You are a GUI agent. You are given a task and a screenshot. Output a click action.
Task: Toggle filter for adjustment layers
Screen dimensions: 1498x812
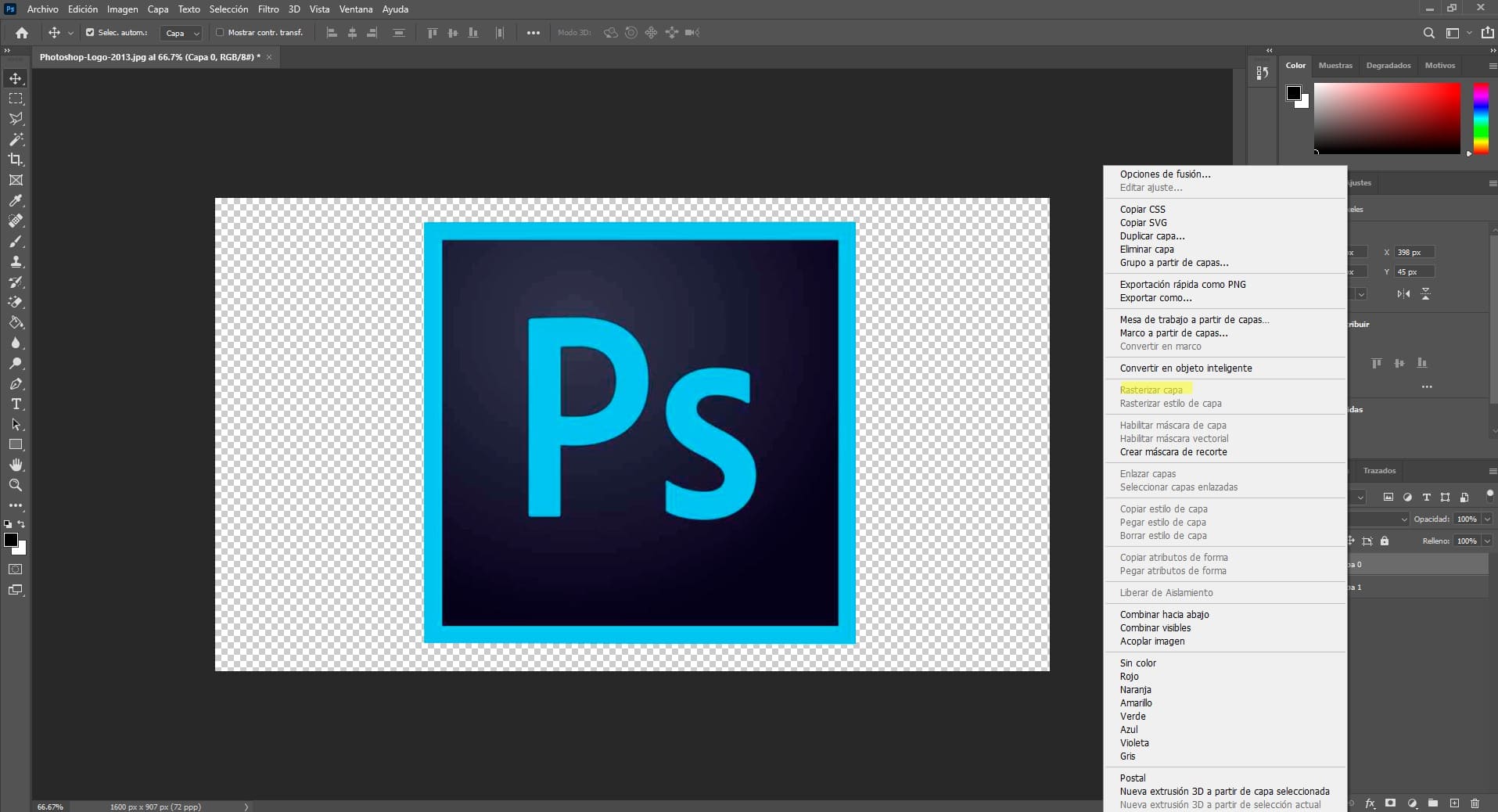(1407, 497)
